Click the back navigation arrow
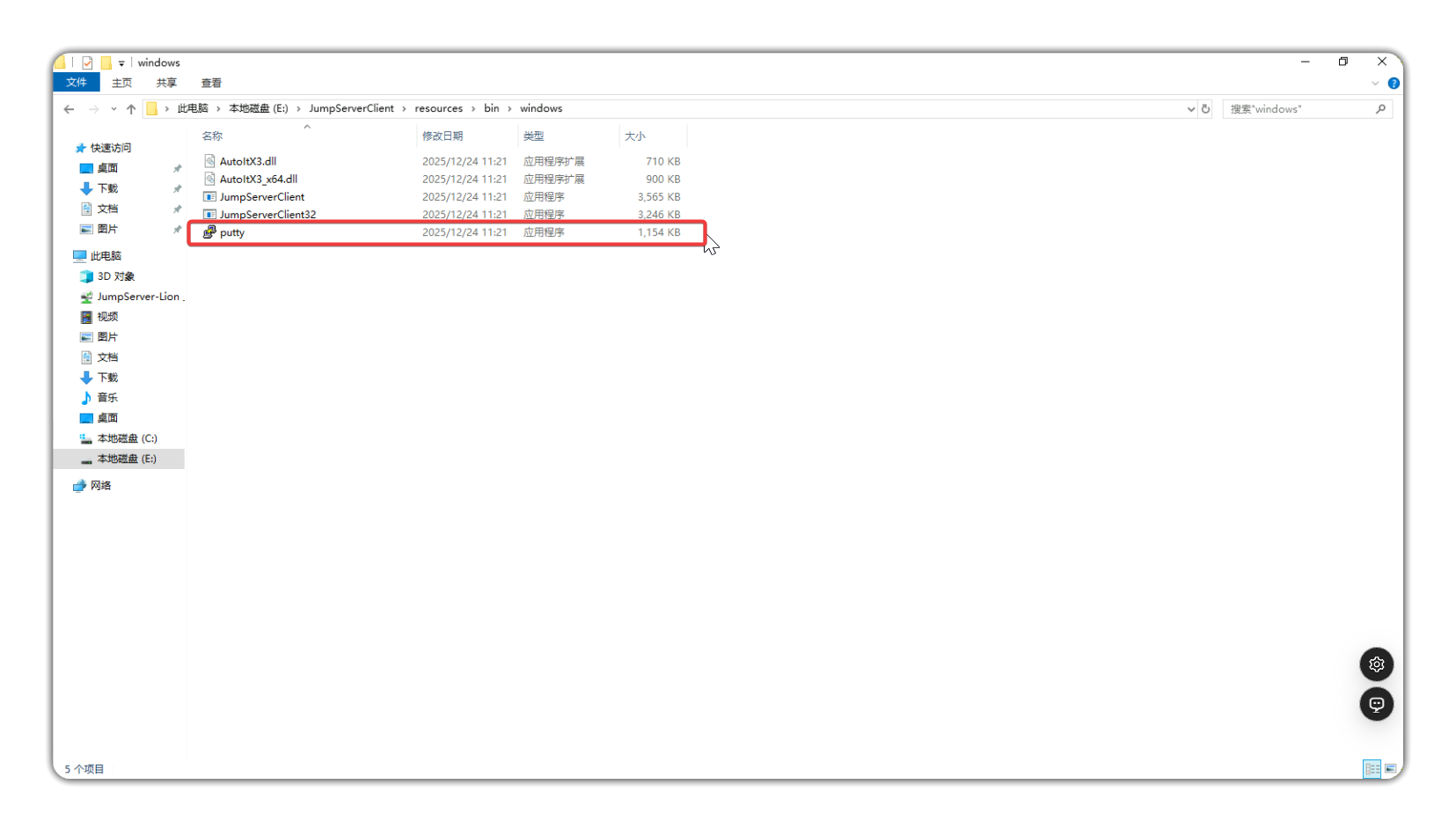 tap(70, 109)
